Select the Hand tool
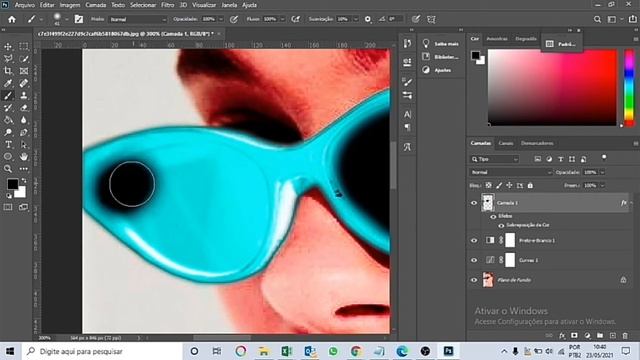This screenshot has width=640, height=360. [24, 156]
